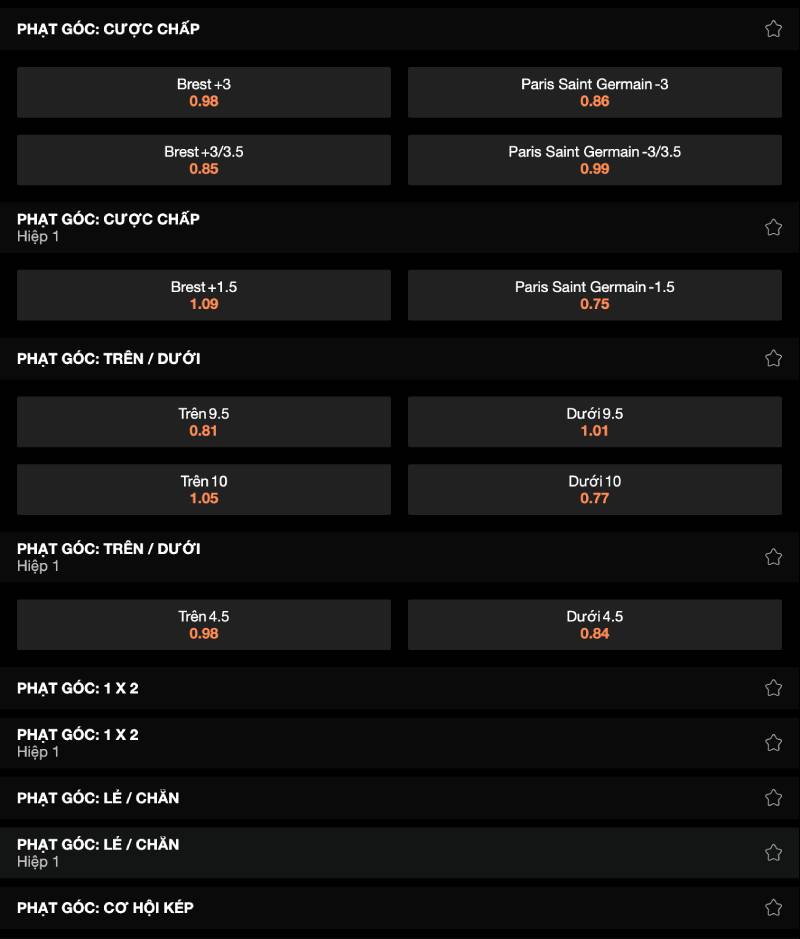Collapse the full-match Phạt Góc Cược Chấp header
The image size is (800, 939).
pyautogui.click(x=300, y=29)
